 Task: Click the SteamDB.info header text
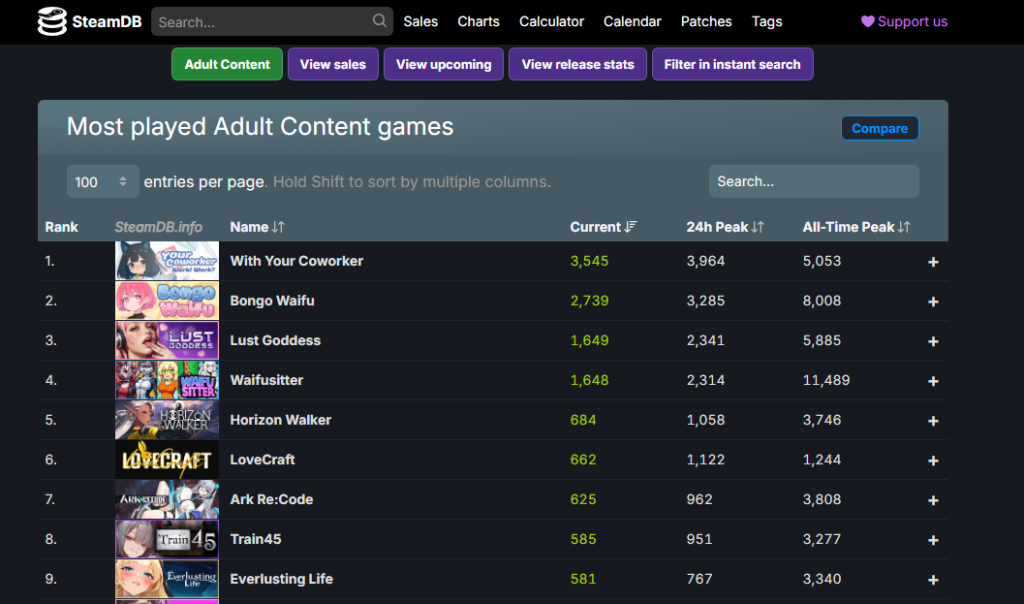tap(159, 227)
